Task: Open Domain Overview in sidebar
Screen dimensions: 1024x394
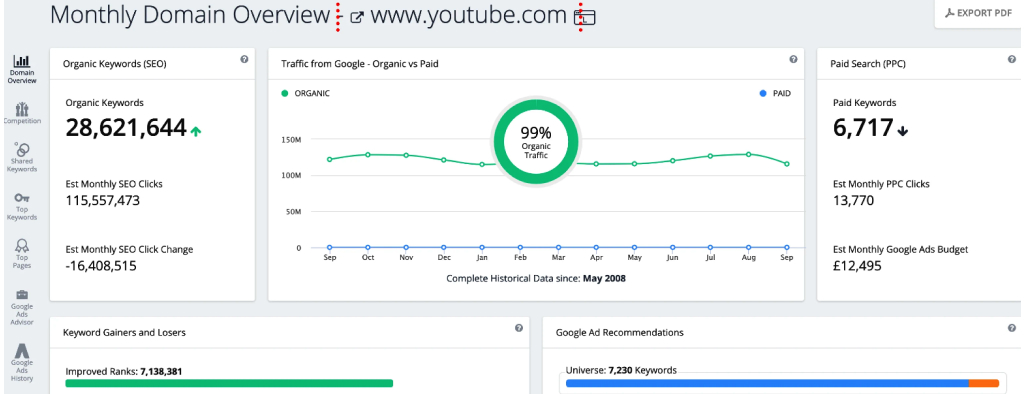Action: point(22,69)
